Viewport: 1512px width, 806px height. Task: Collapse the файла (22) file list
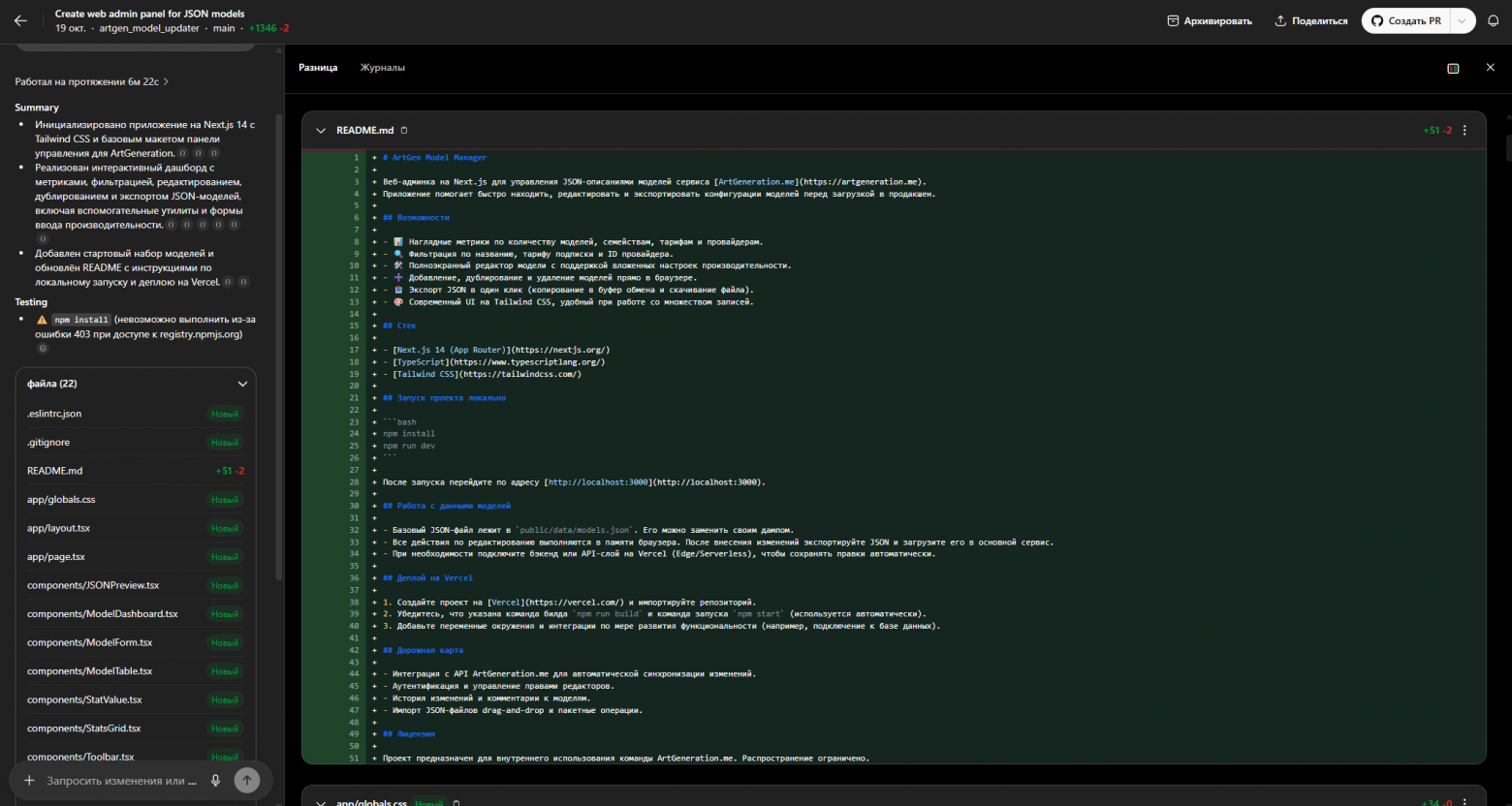[242, 384]
